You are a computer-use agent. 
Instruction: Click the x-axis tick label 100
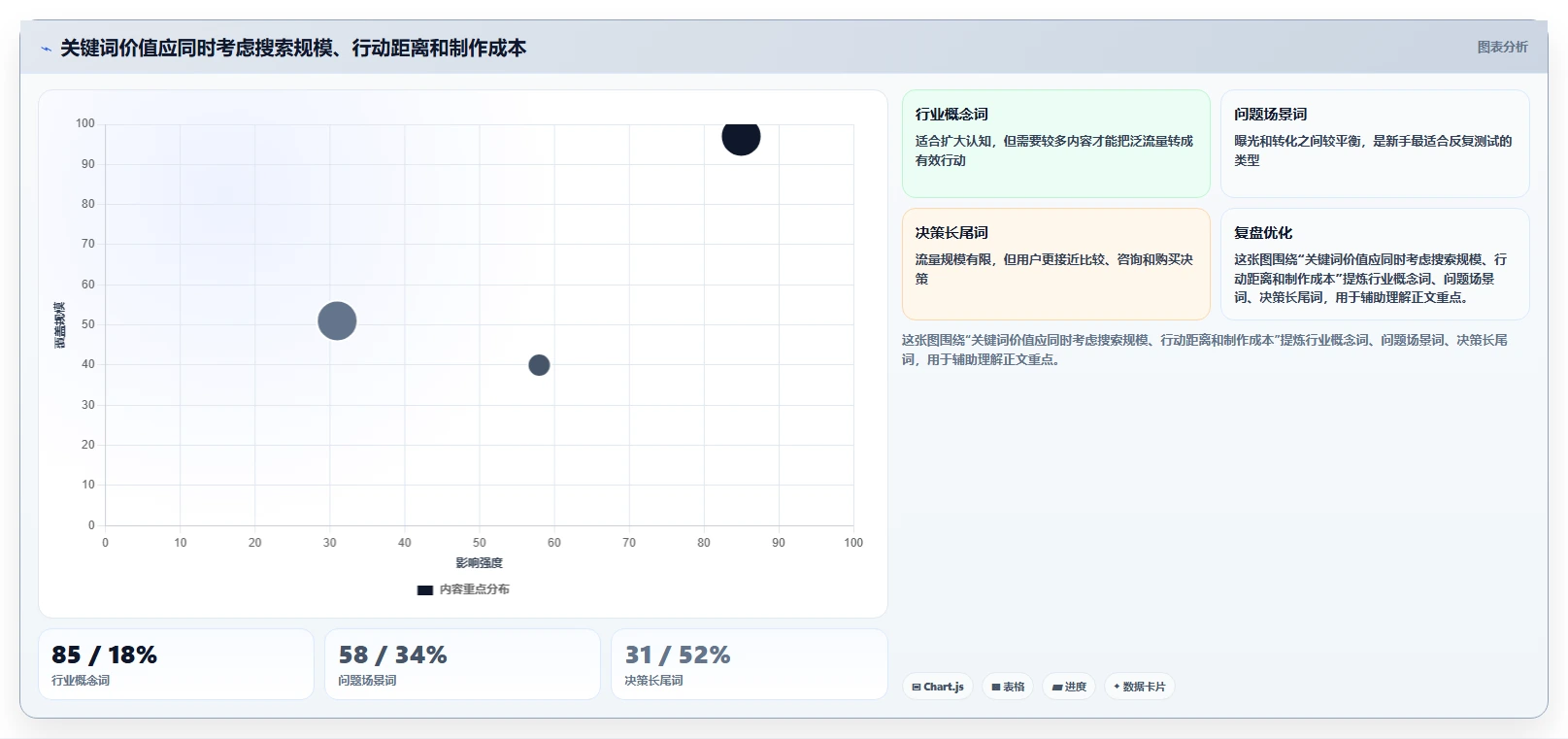[x=853, y=543]
